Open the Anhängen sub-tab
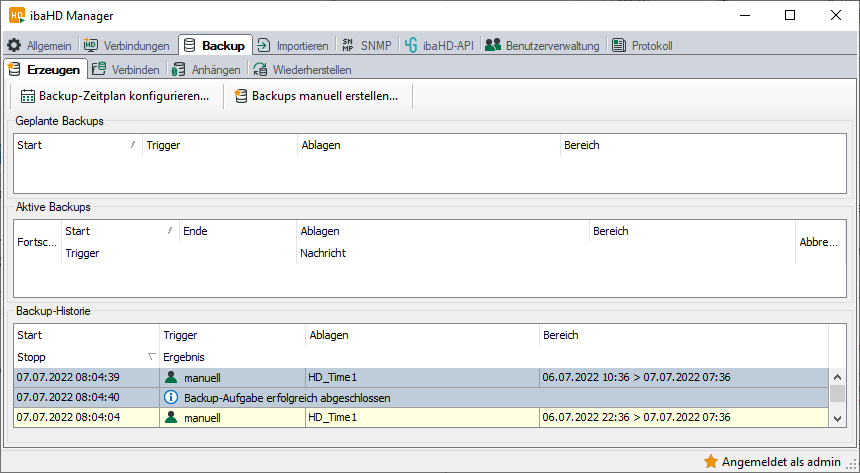Screen dimensions: 860x473 [206, 70]
